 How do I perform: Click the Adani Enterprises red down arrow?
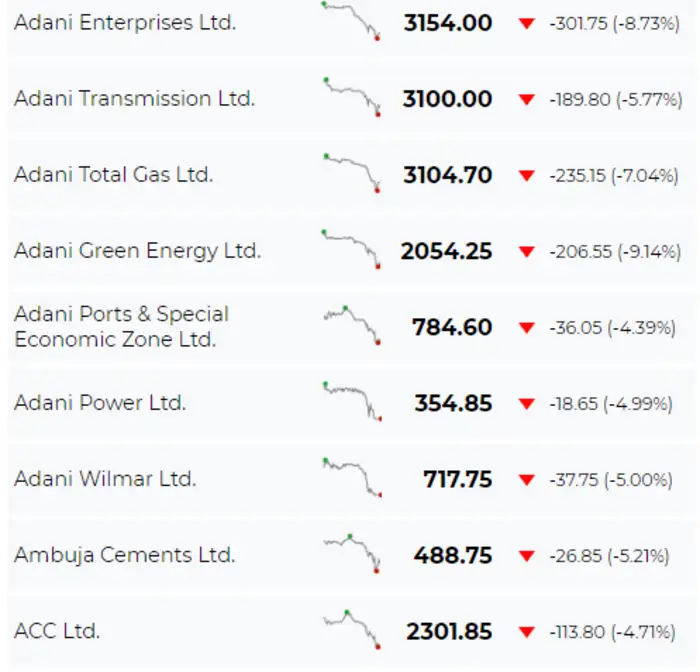pos(527,23)
